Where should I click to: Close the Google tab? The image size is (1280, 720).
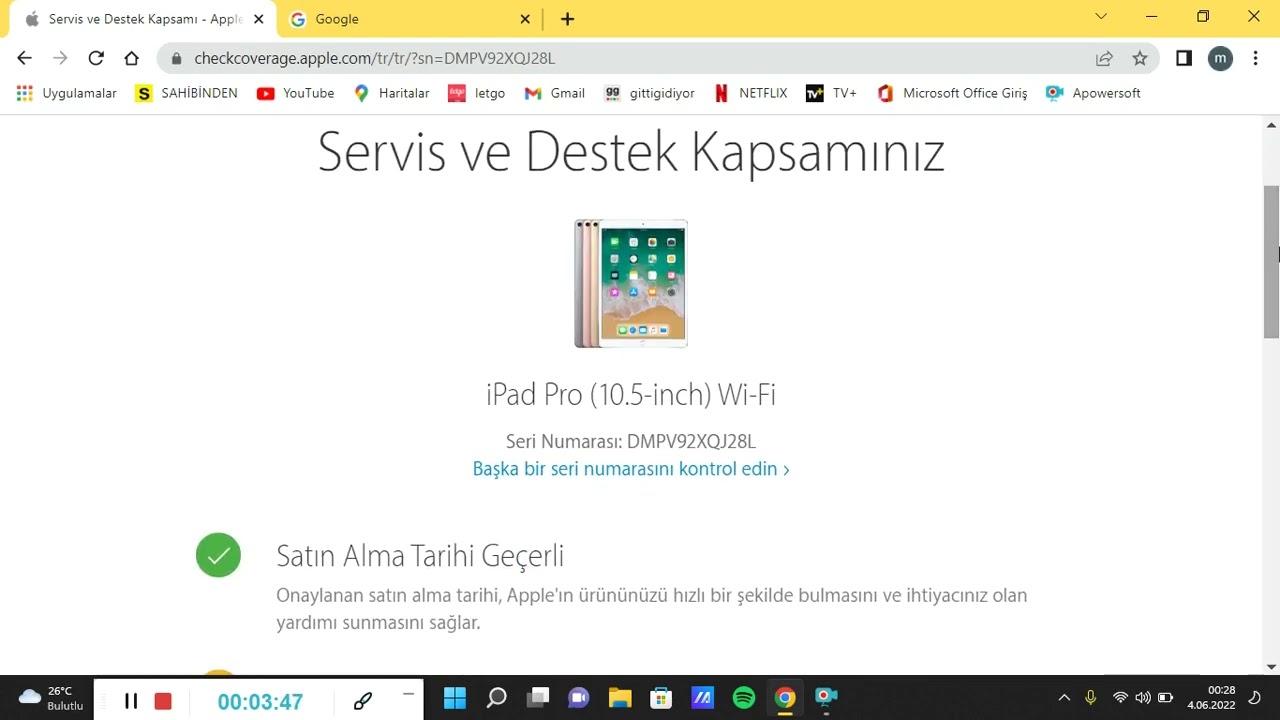click(526, 19)
